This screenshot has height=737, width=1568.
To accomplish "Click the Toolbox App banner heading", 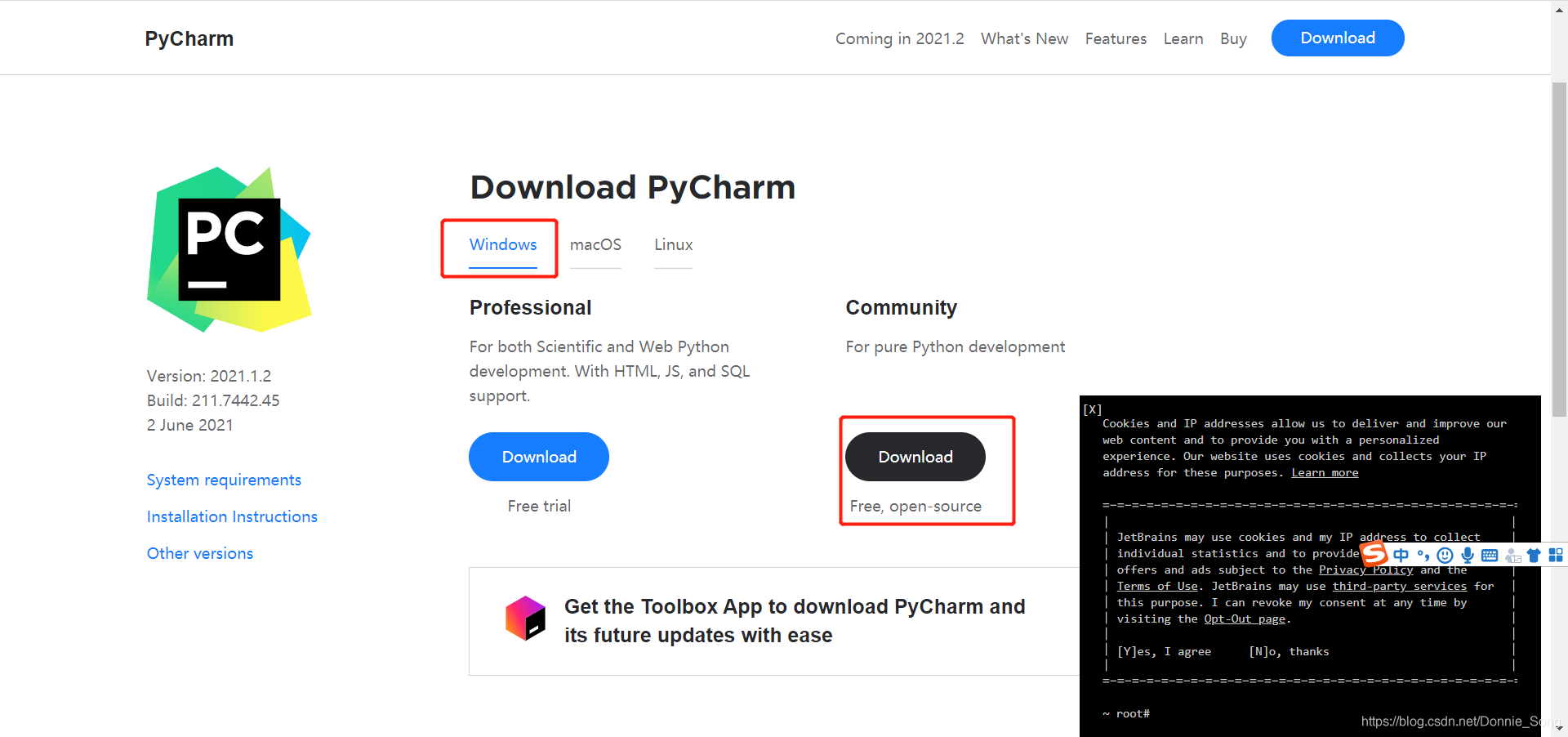I will coord(795,621).
